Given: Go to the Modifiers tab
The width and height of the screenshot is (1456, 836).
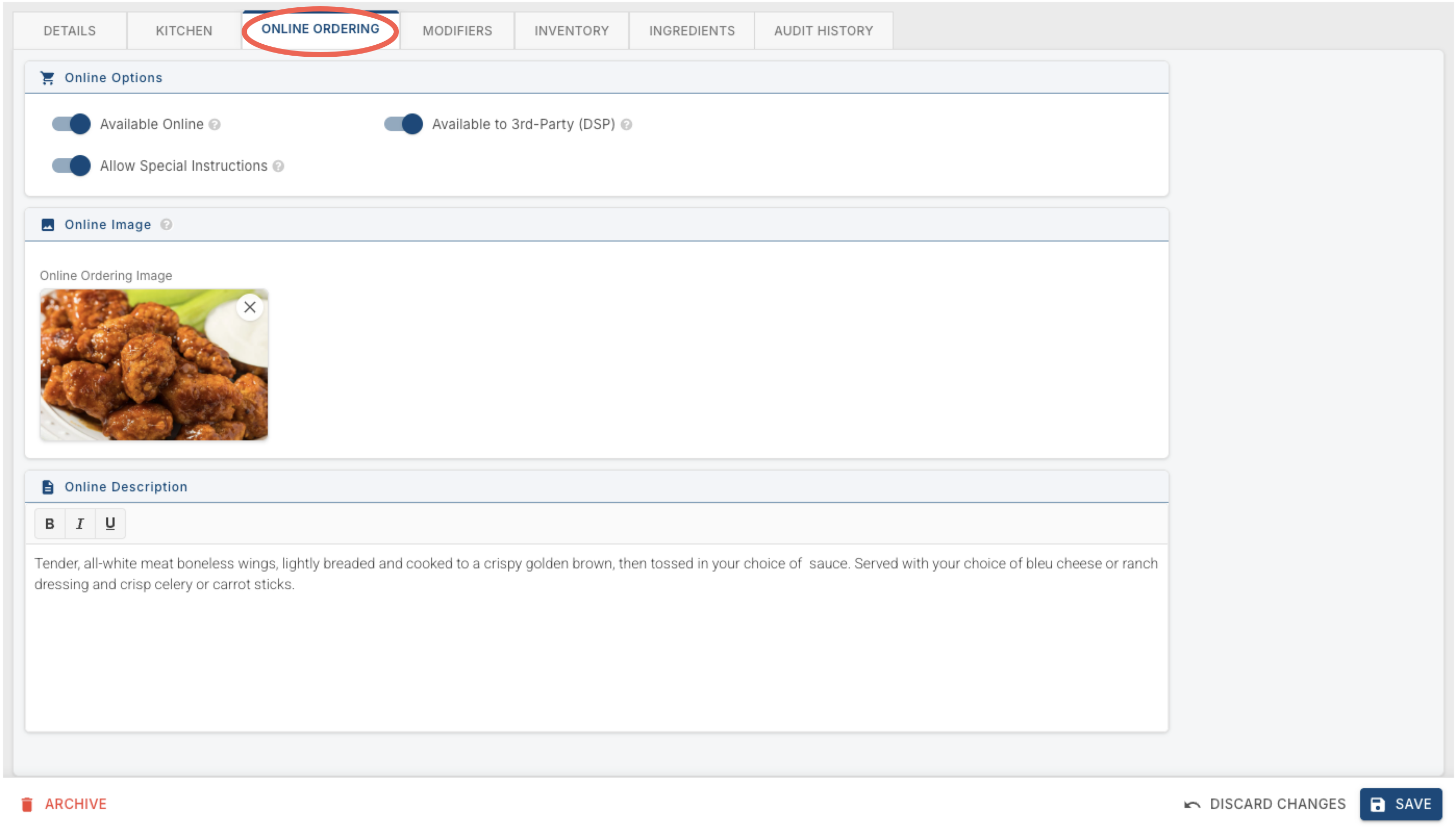Looking at the screenshot, I should click(457, 30).
